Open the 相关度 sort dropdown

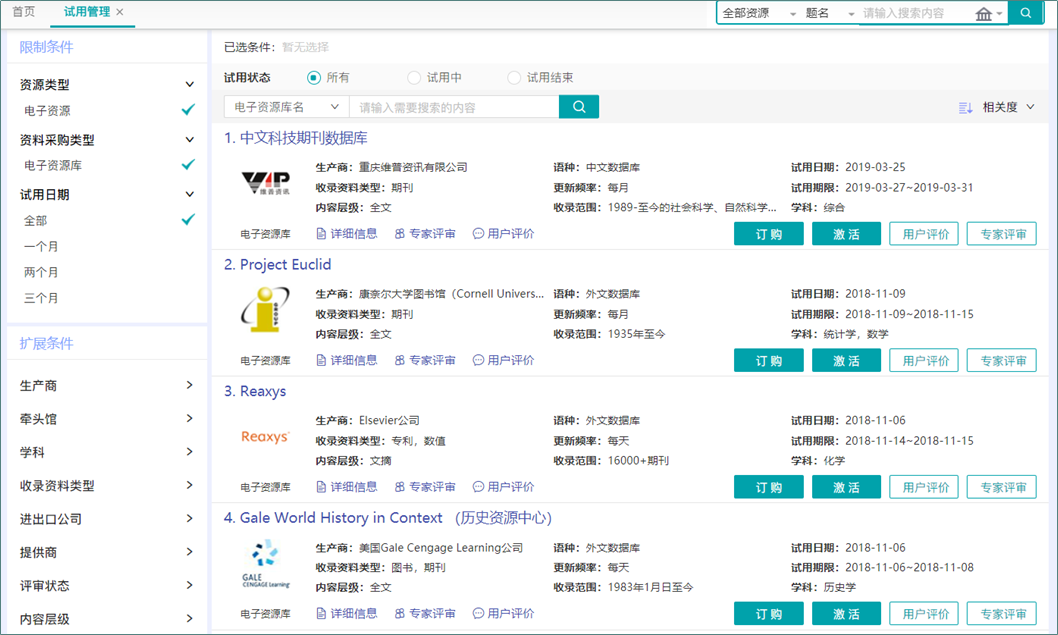coord(1009,107)
